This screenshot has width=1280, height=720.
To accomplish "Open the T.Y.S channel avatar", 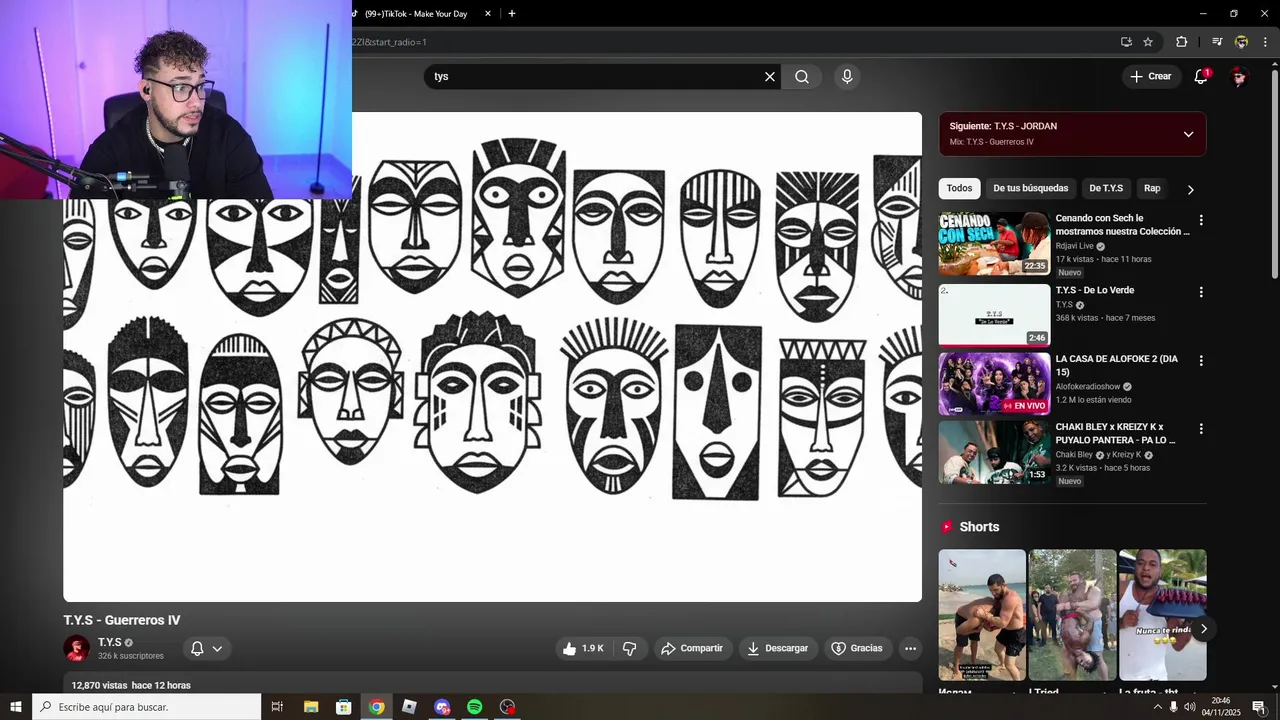I will tap(77, 648).
